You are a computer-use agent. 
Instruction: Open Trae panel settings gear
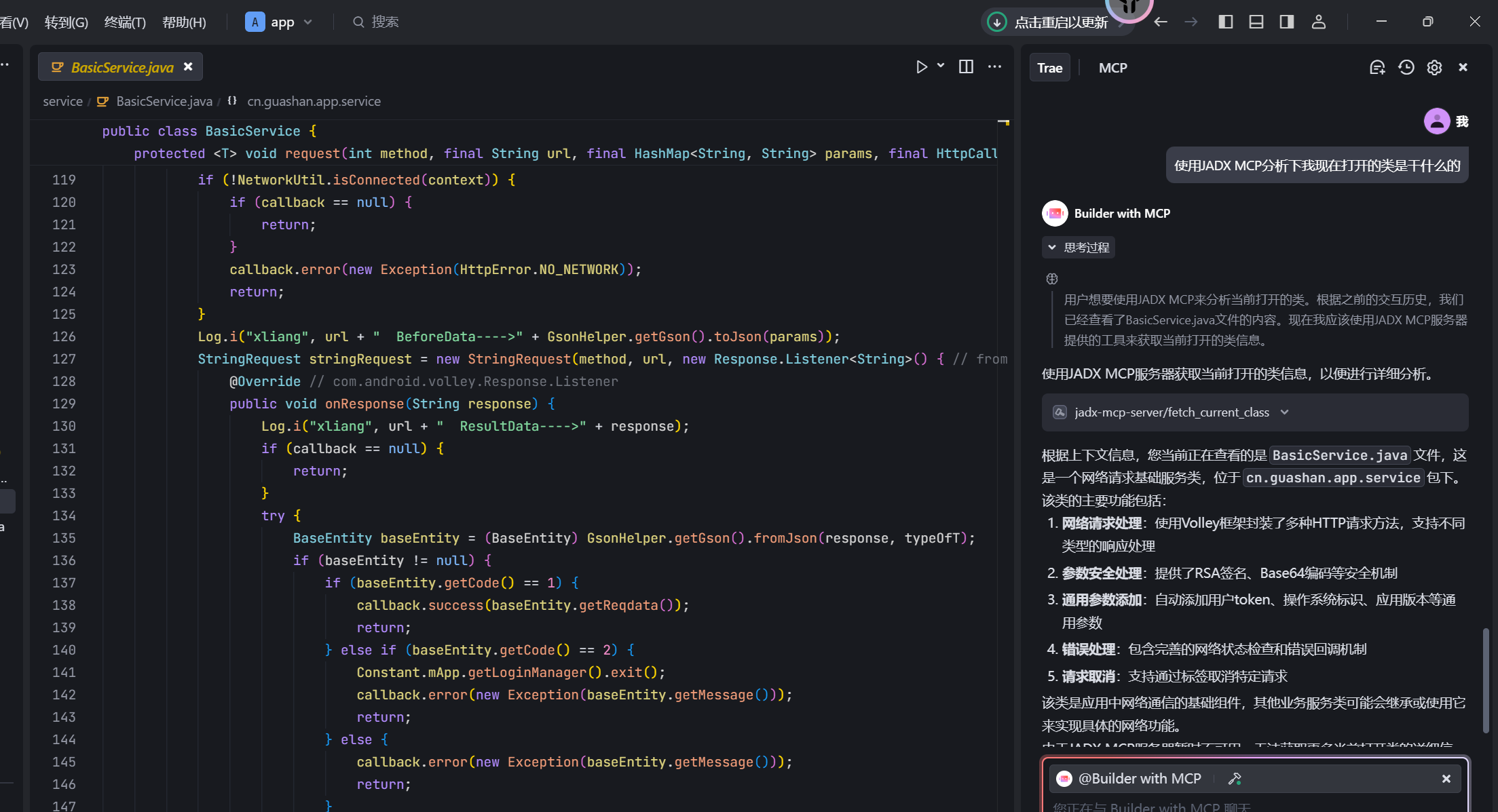tap(1434, 67)
